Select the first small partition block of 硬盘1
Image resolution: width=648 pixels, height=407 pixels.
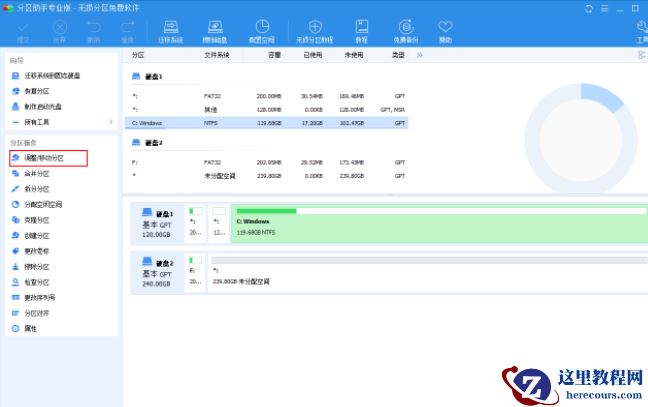(x=195, y=224)
